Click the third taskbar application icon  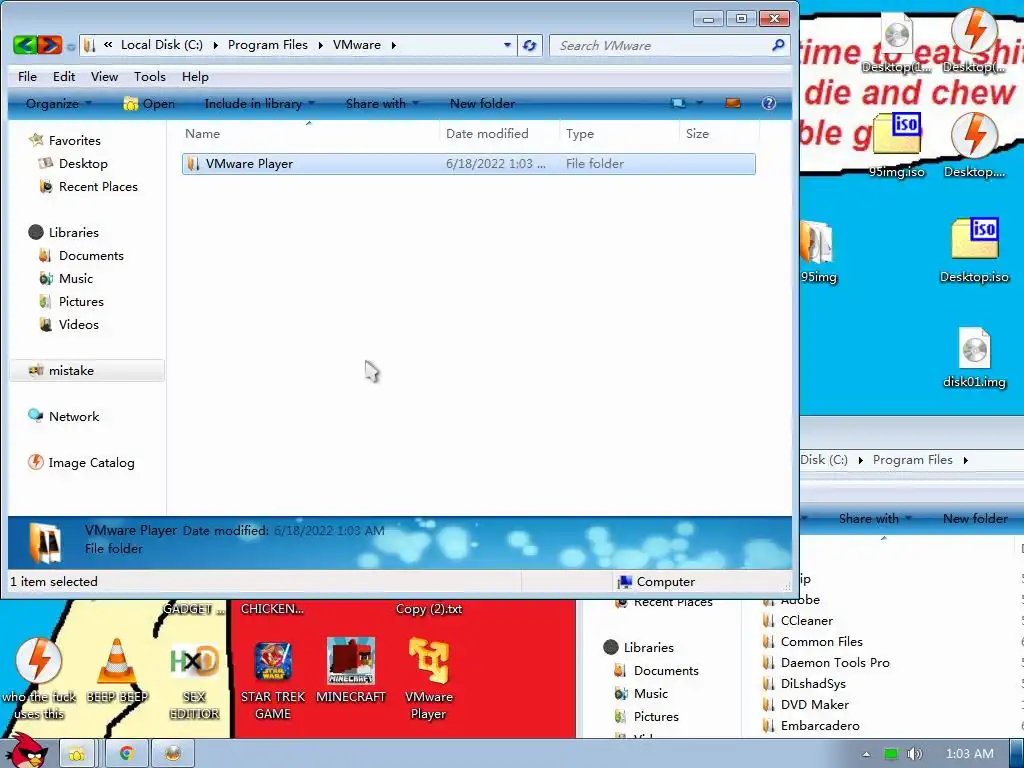(173, 754)
